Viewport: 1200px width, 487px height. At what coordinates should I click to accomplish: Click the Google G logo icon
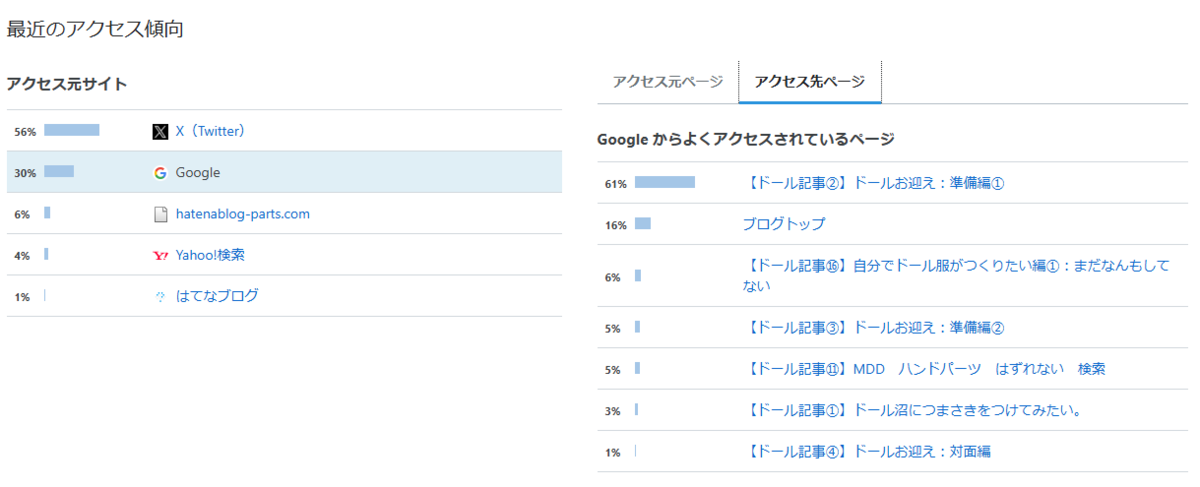click(x=160, y=173)
